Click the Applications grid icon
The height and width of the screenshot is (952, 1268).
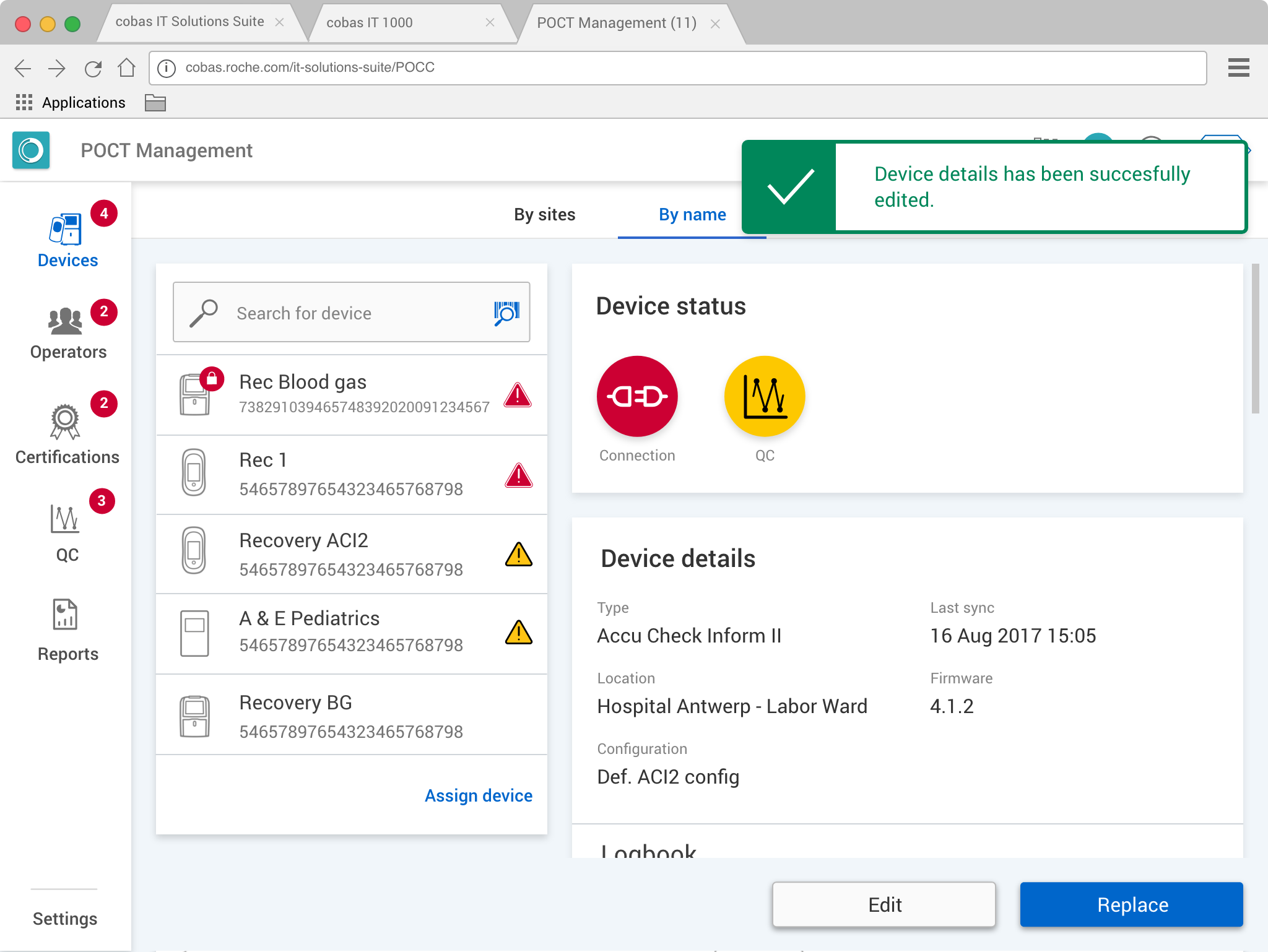24,102
